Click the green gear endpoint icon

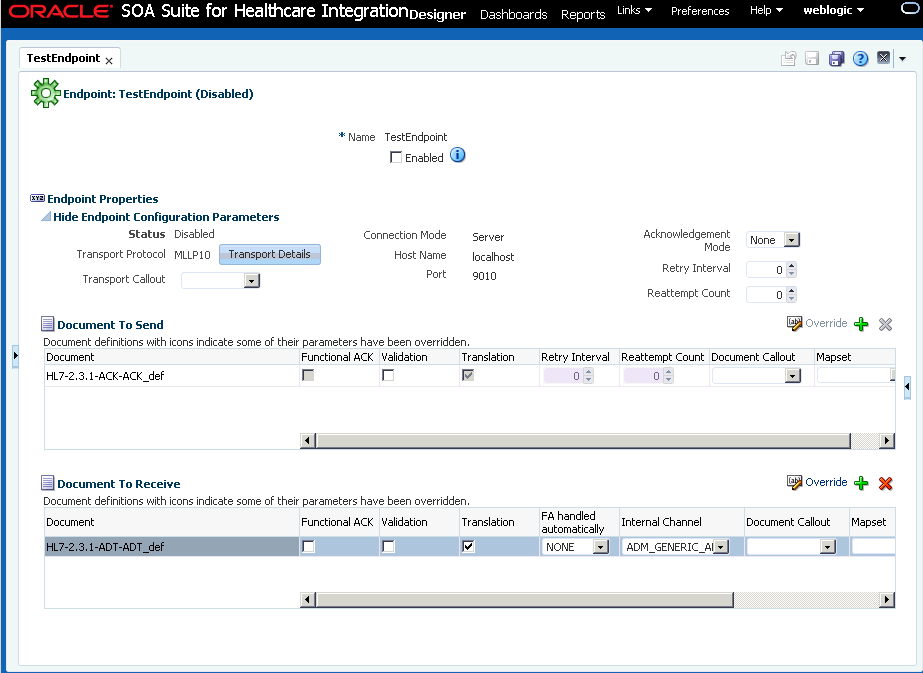tap(45, 93)
